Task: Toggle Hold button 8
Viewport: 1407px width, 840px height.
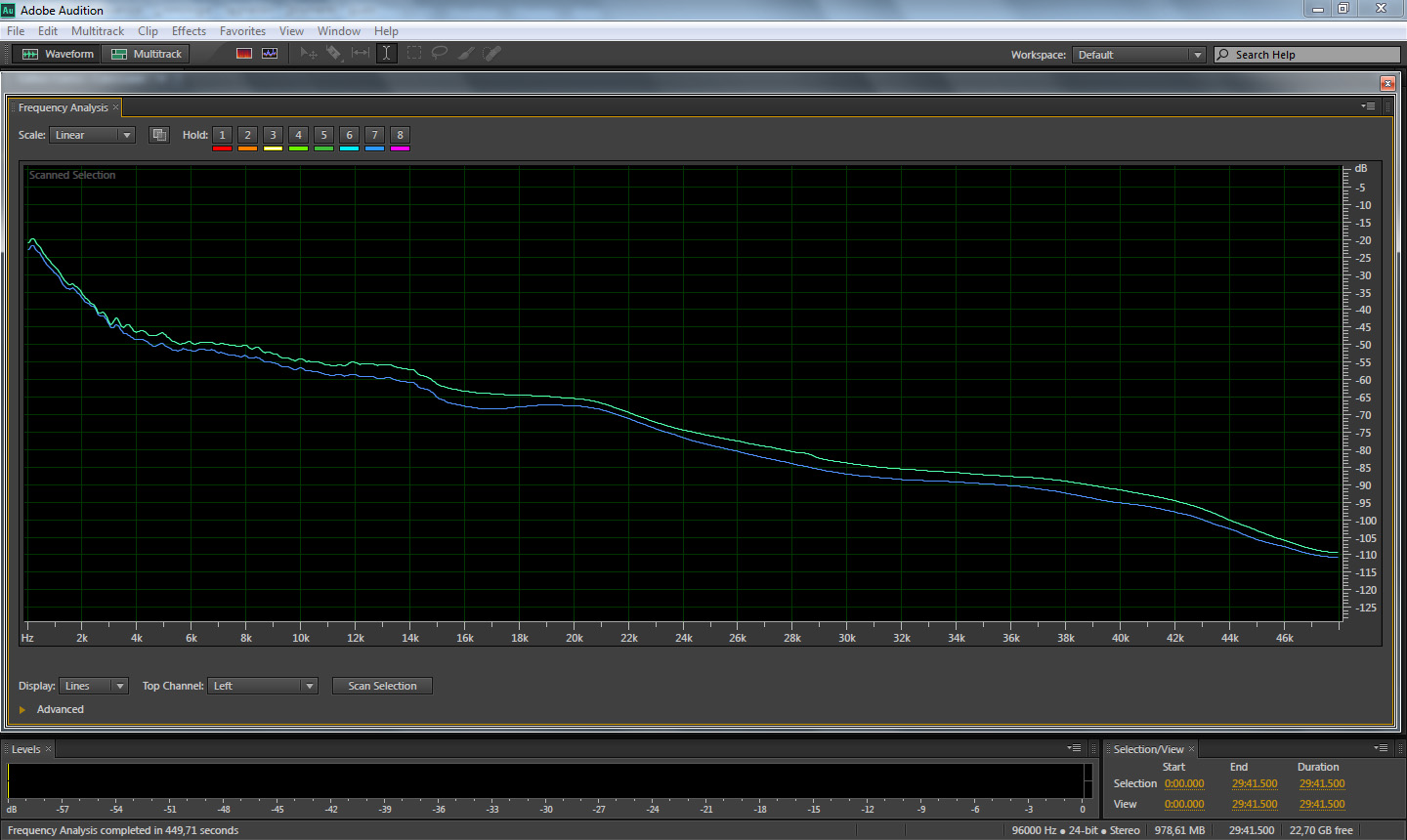Action: coord(400,135)
